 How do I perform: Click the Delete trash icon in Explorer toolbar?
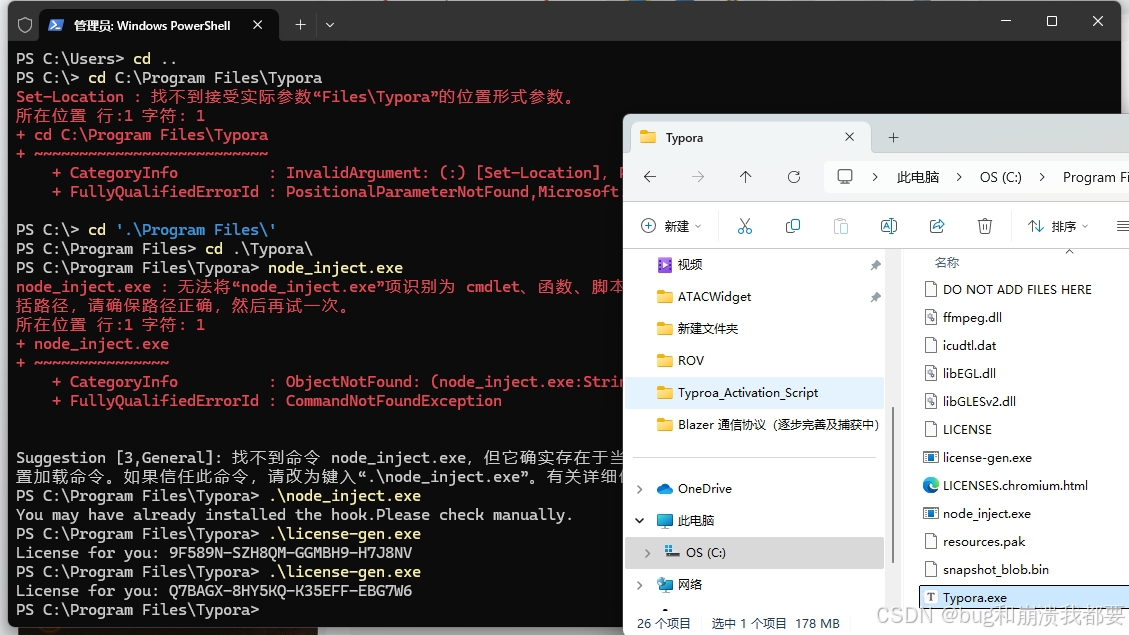coord(984,226)
